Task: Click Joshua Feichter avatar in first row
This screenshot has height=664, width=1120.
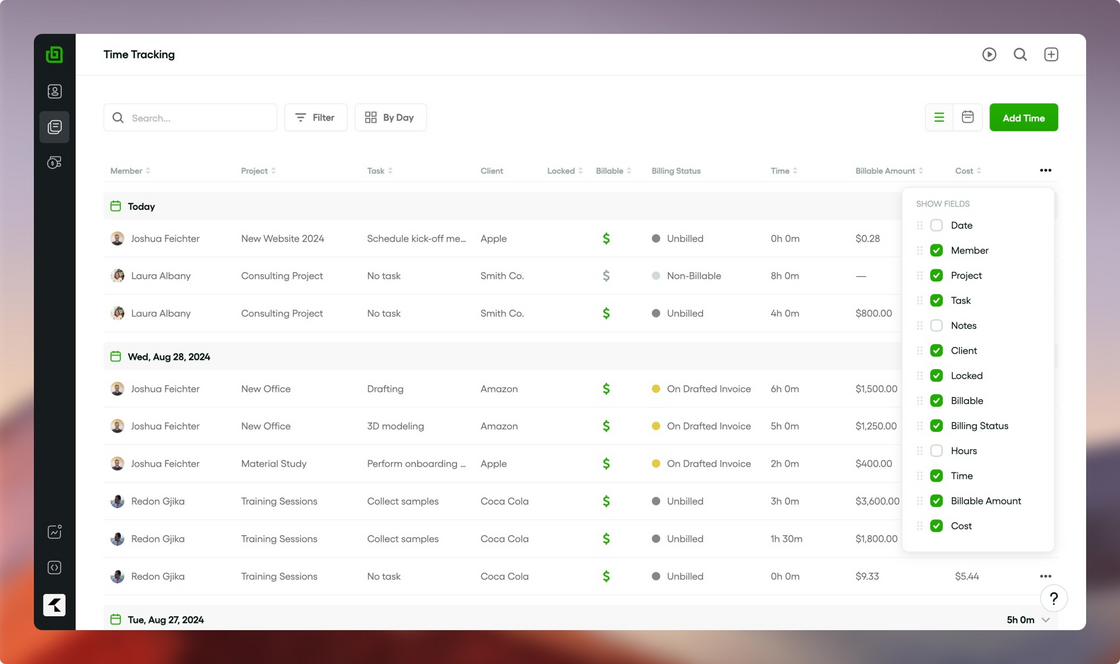Action: (117, 238)
